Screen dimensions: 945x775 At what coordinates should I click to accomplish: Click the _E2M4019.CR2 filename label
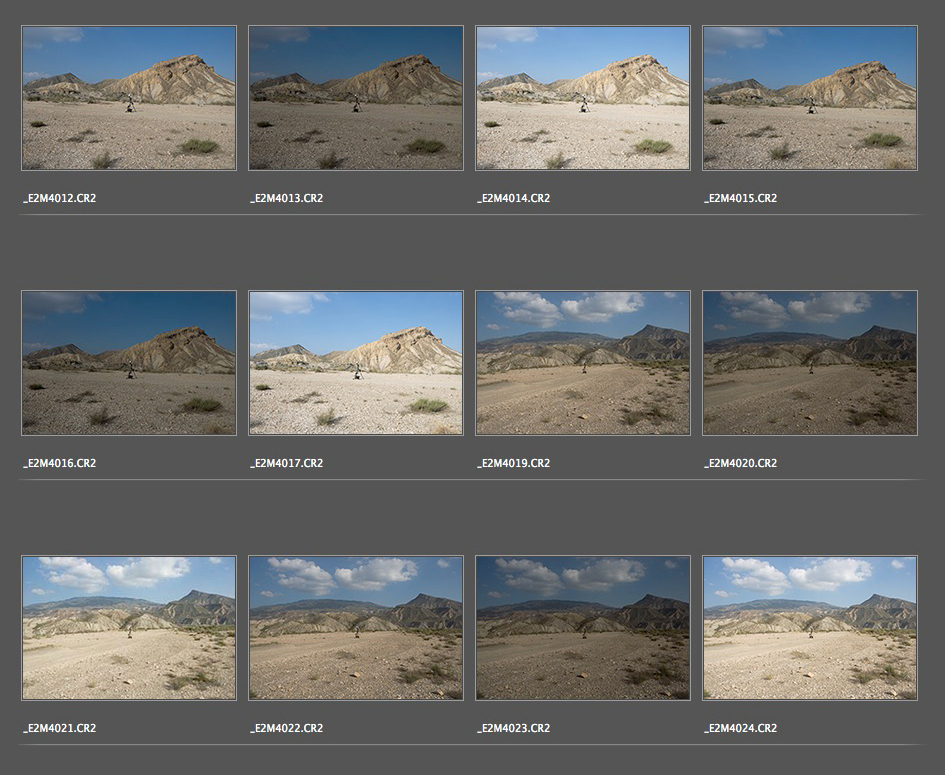click(x=514, y=463)
